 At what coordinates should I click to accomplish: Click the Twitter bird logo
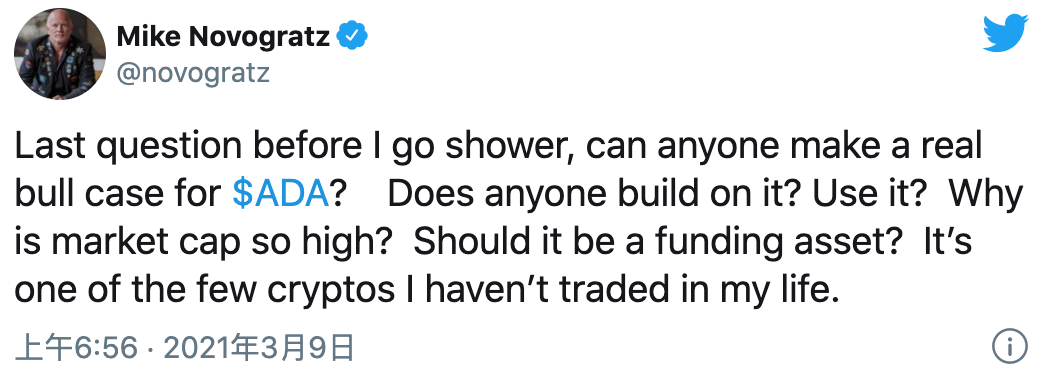point(1006,32)
